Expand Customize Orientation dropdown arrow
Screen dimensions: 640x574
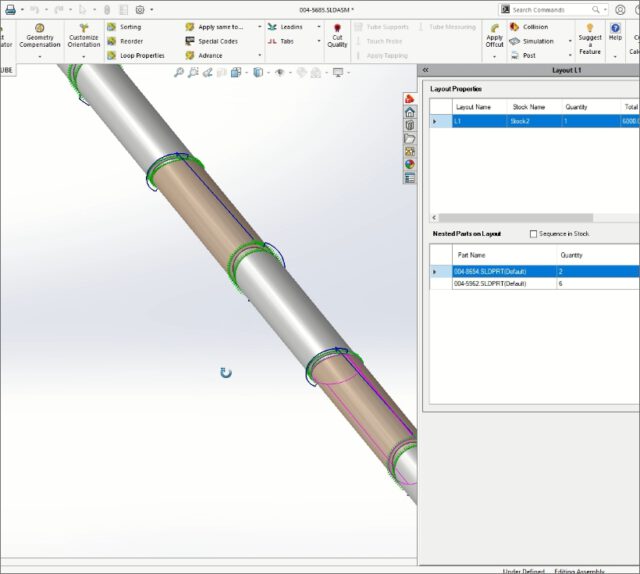coord(84,57)
